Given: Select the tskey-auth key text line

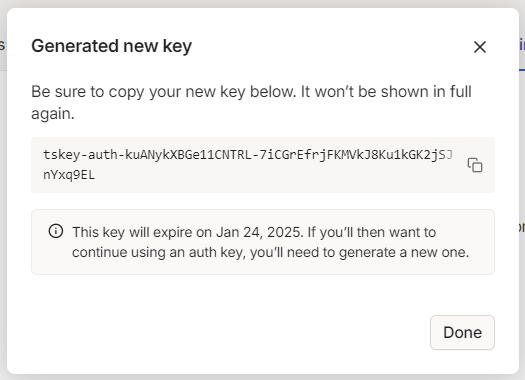Looking at the screenshot, I should (248, 155).
